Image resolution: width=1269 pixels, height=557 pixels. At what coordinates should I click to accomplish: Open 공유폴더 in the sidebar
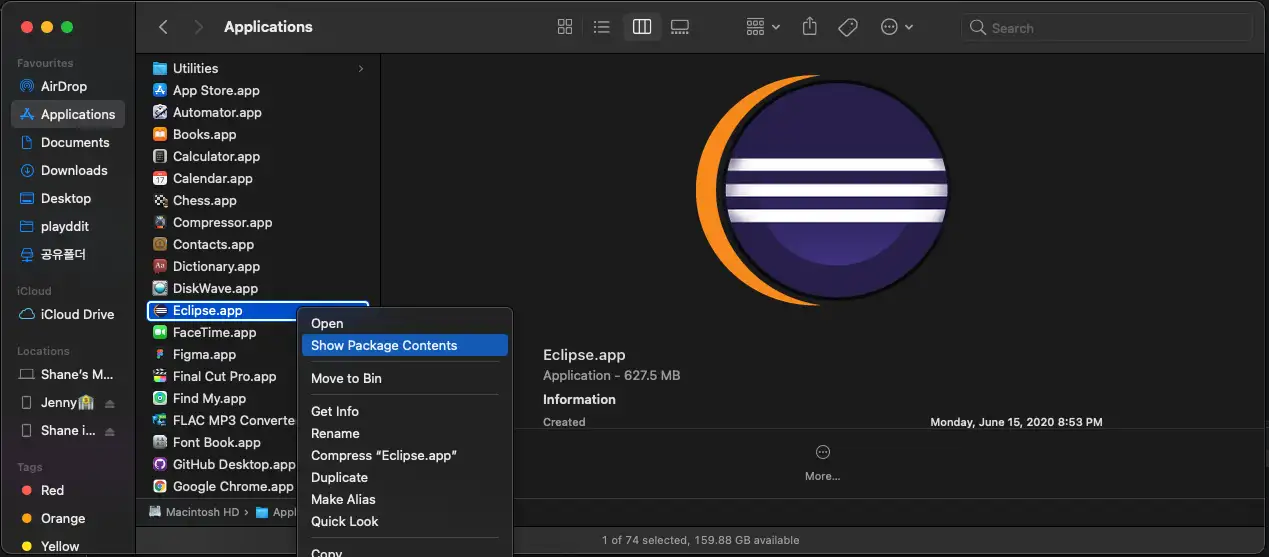click(x=68, y=254)
